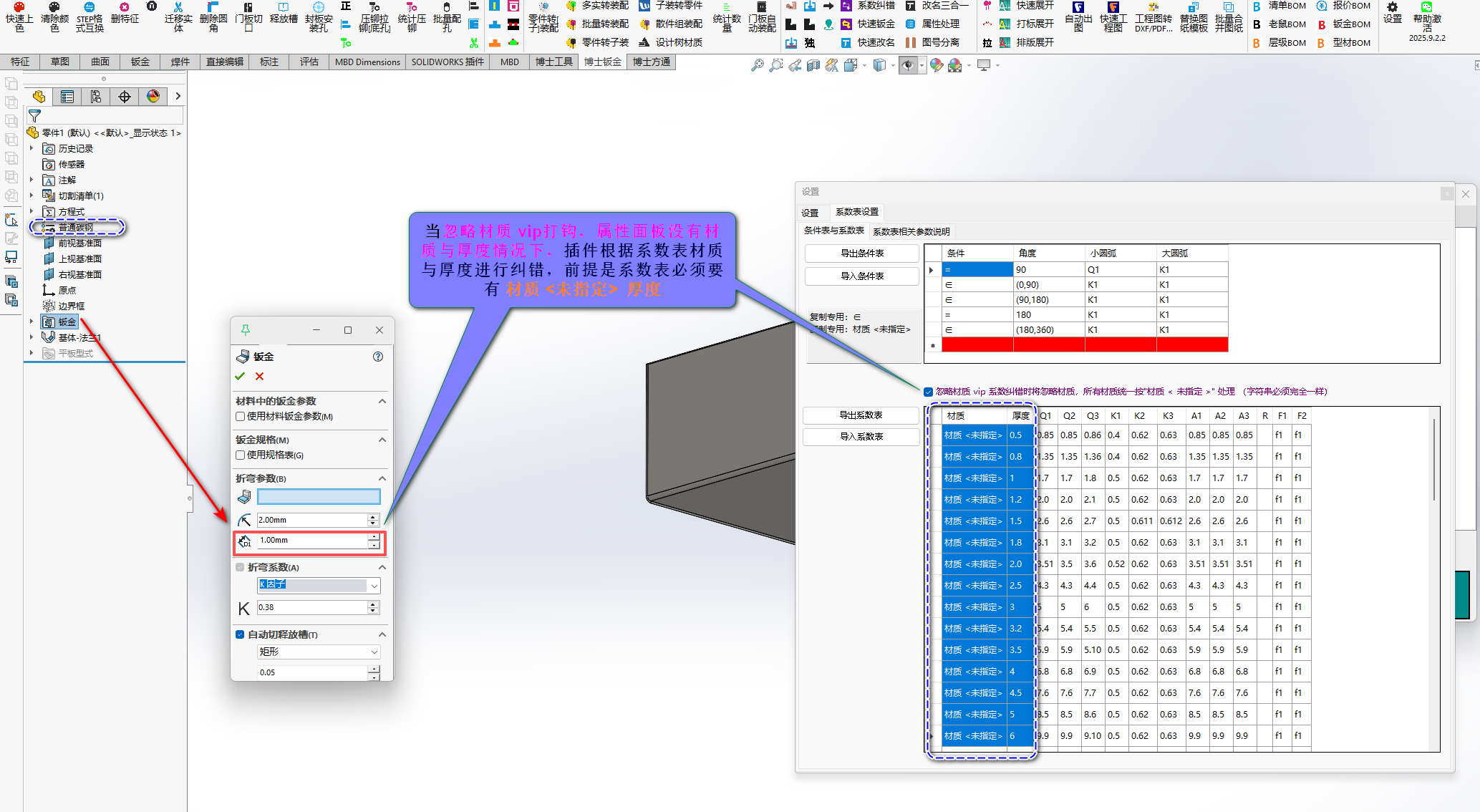Click the 快速展开 tool icon

click(x=1005, y=6)
